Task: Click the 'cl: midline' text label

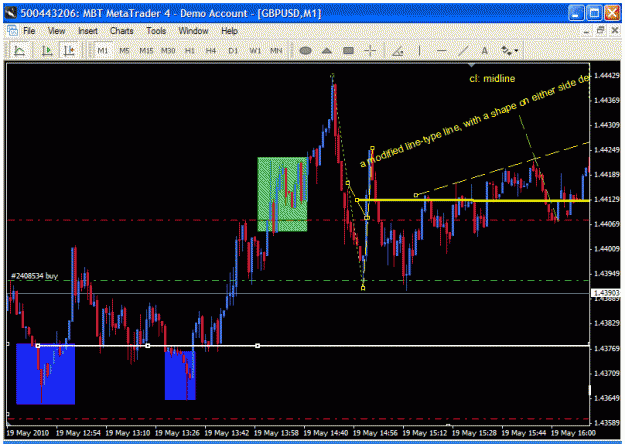Action: pos(492,79)
